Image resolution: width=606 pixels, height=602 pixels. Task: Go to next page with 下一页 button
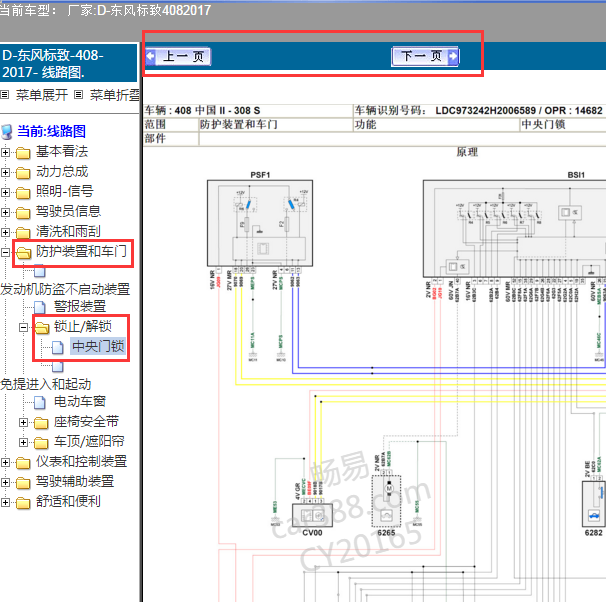[x=425, y=57]
